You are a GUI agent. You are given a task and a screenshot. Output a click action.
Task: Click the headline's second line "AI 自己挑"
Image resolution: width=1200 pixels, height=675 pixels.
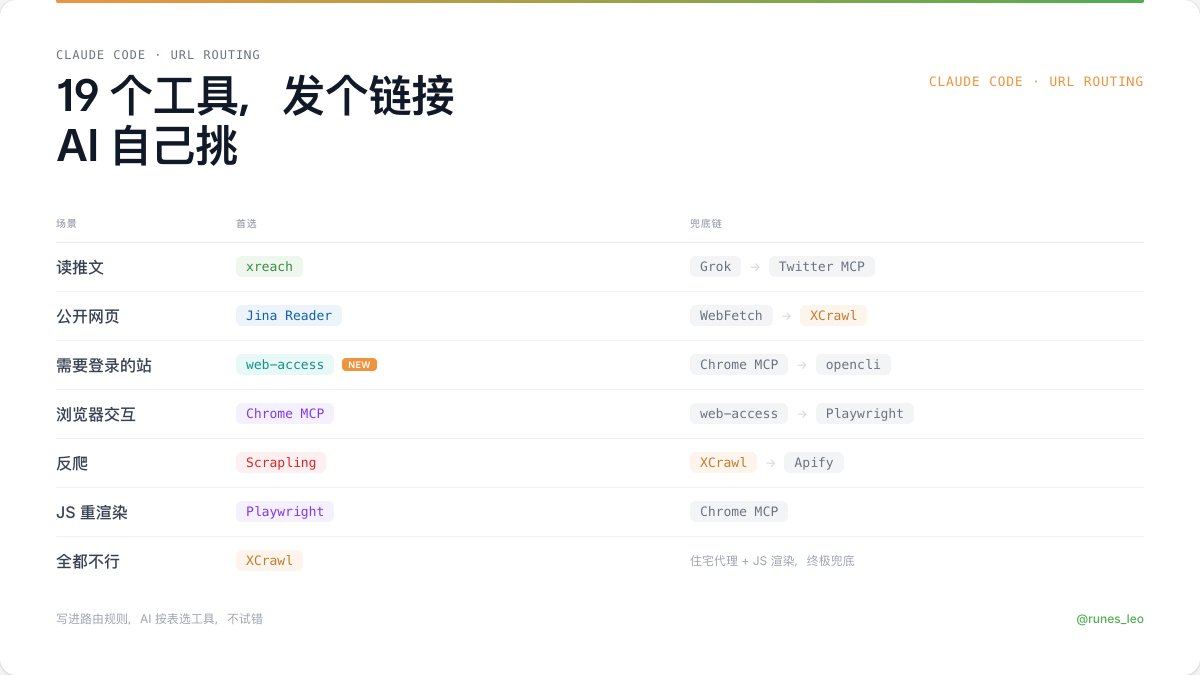click(x=147, y=148)
